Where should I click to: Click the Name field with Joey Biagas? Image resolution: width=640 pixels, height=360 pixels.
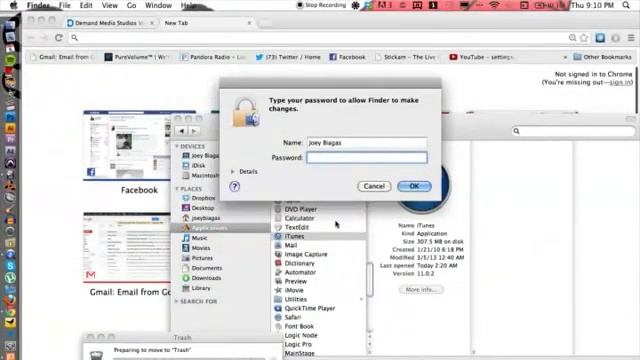(x=367, y=143)
